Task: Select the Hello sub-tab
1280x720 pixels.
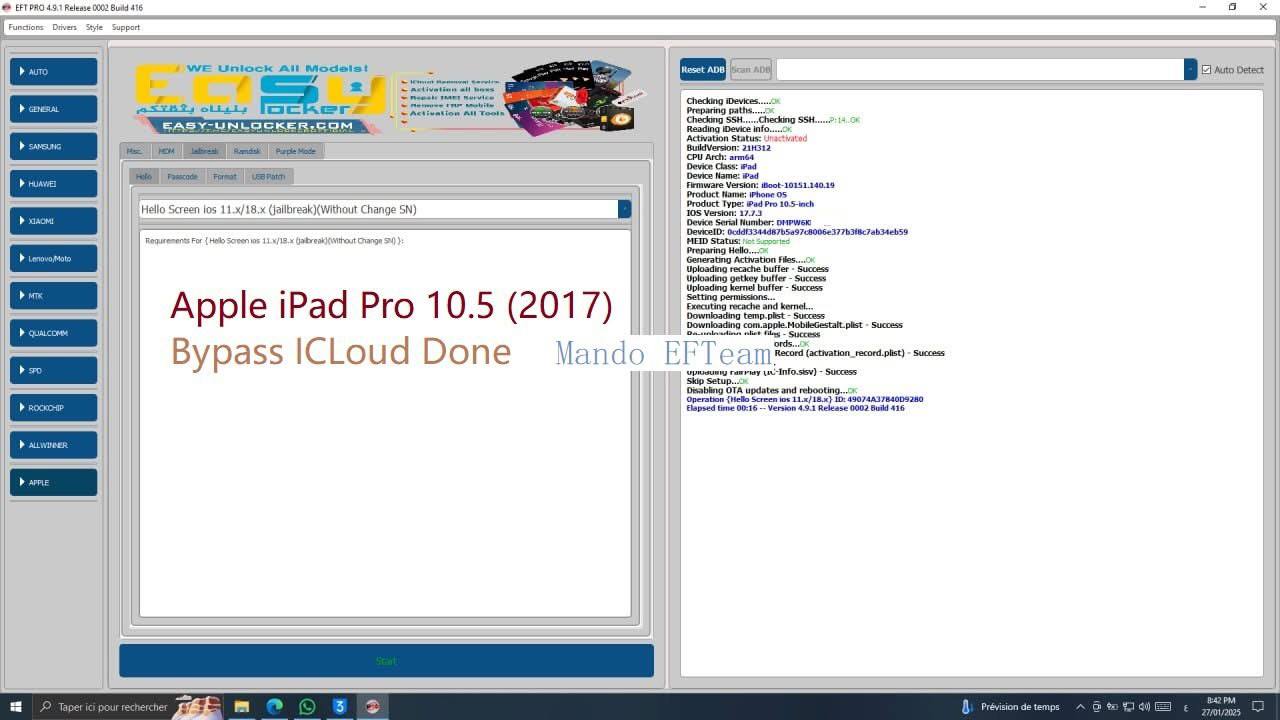Action: tap(144, 176)
